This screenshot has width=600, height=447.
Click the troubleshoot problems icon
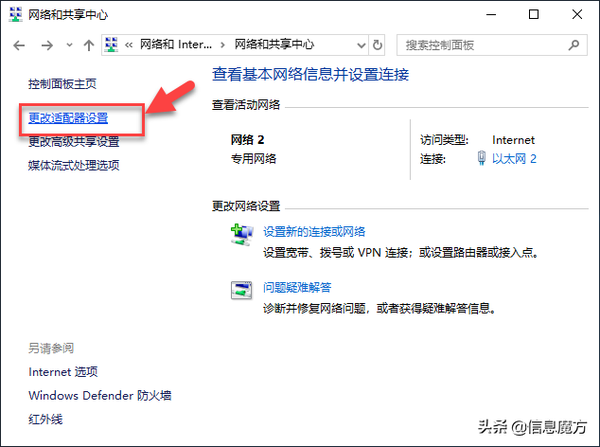click(x=241, y=290)
